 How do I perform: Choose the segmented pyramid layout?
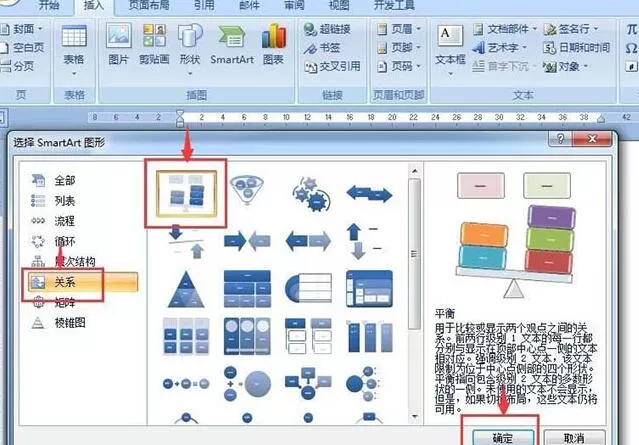pyautogui.click(x=186, y=289)
